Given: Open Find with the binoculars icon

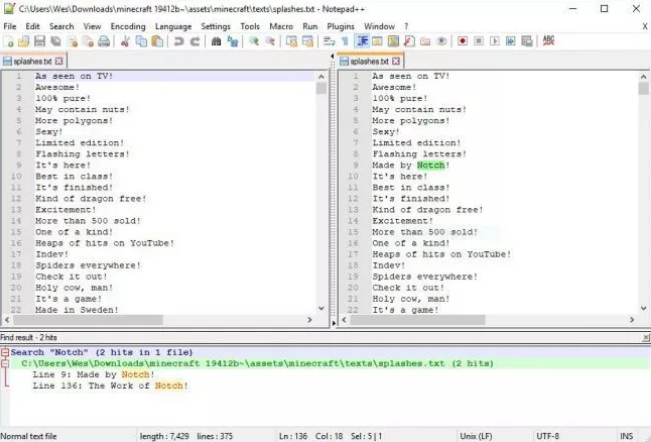Looking at the screenshot, I should (216, 41).
